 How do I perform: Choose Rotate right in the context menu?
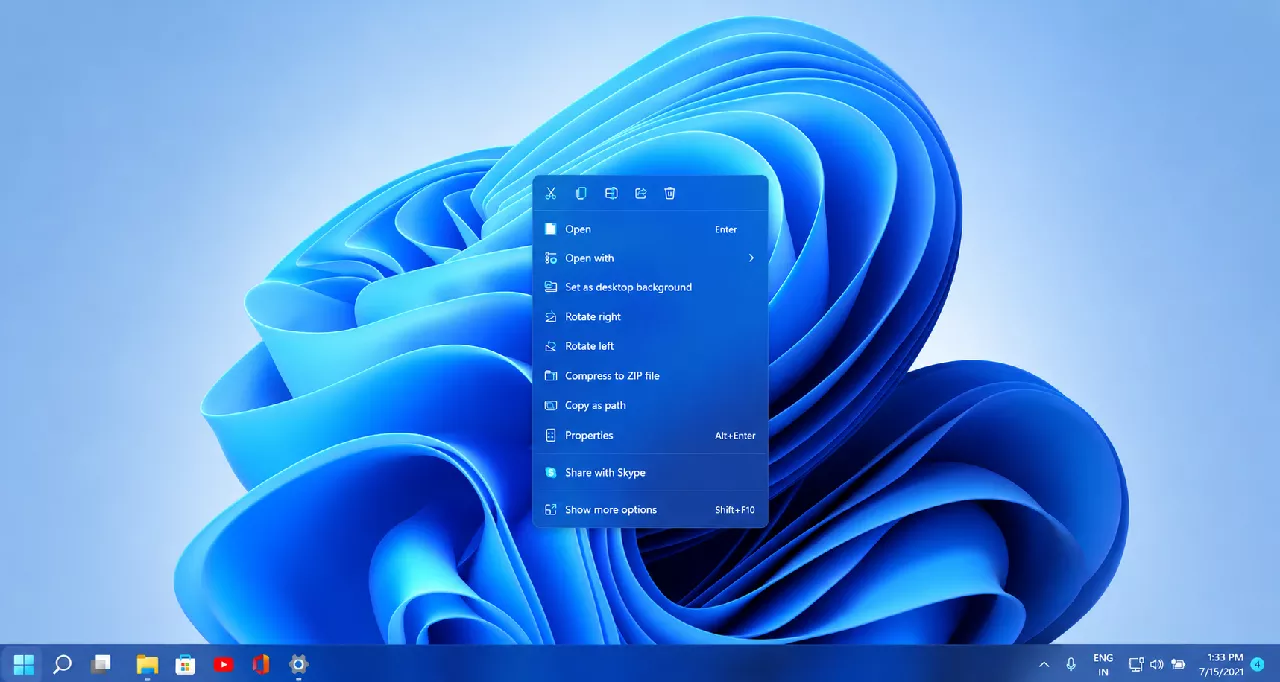point(651,317)
